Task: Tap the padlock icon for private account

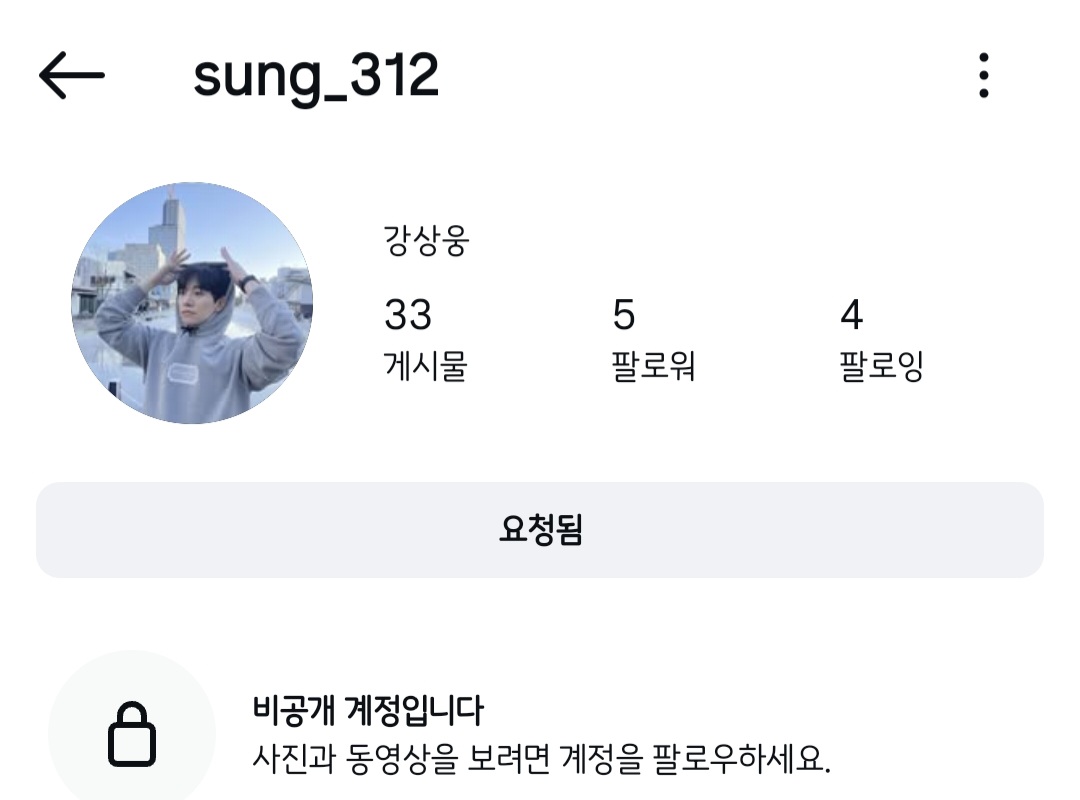Action: 132,734
